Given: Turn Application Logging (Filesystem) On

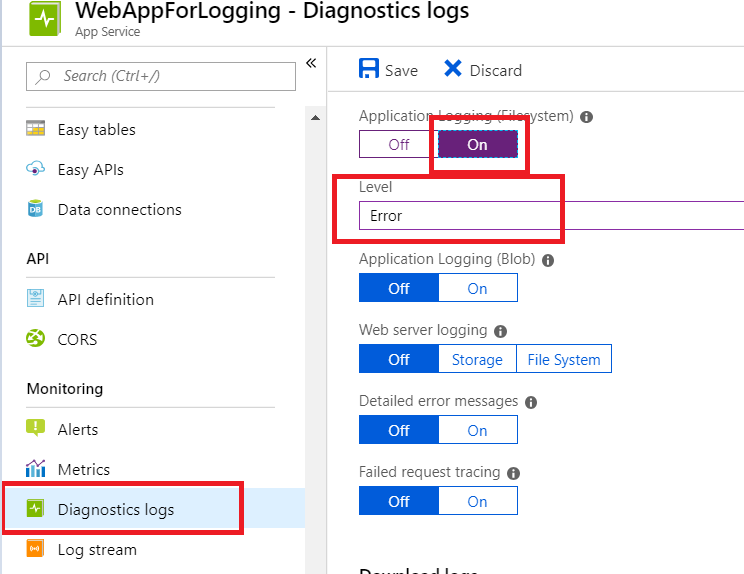Looking at the screenshot, I should (x=477, y=144).
